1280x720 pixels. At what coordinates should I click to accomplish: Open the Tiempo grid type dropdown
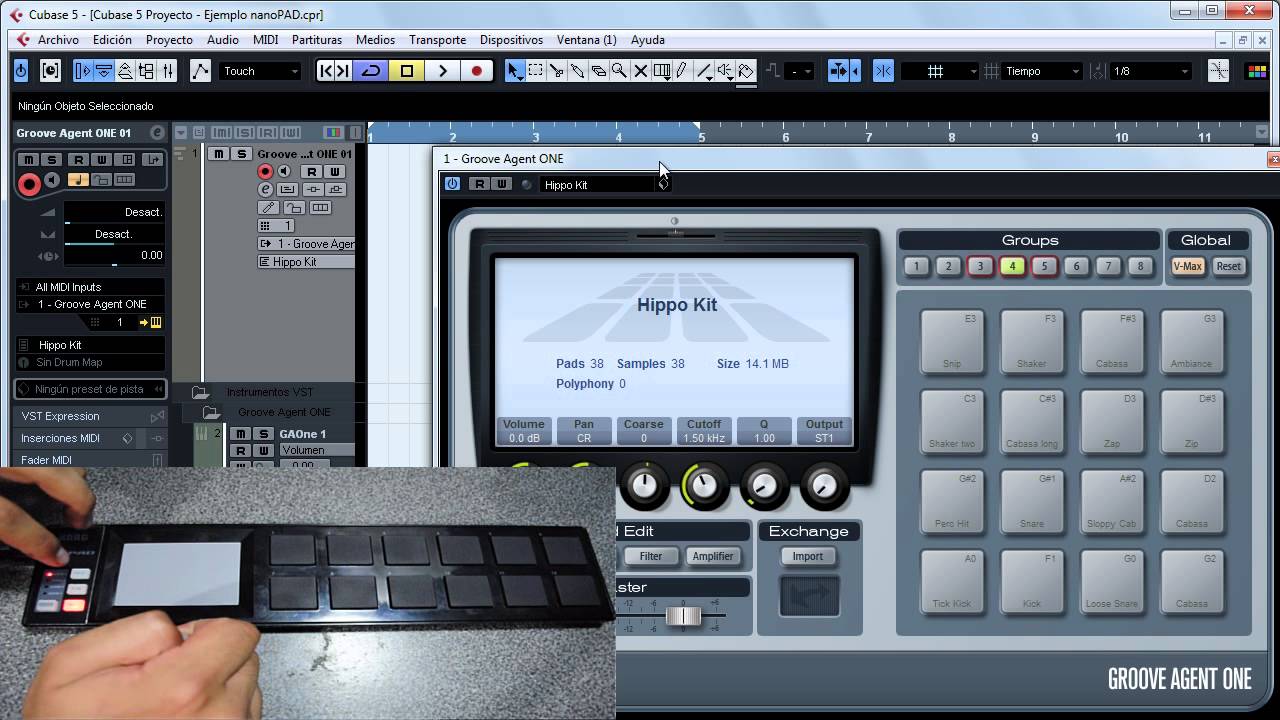(1042, 71)
